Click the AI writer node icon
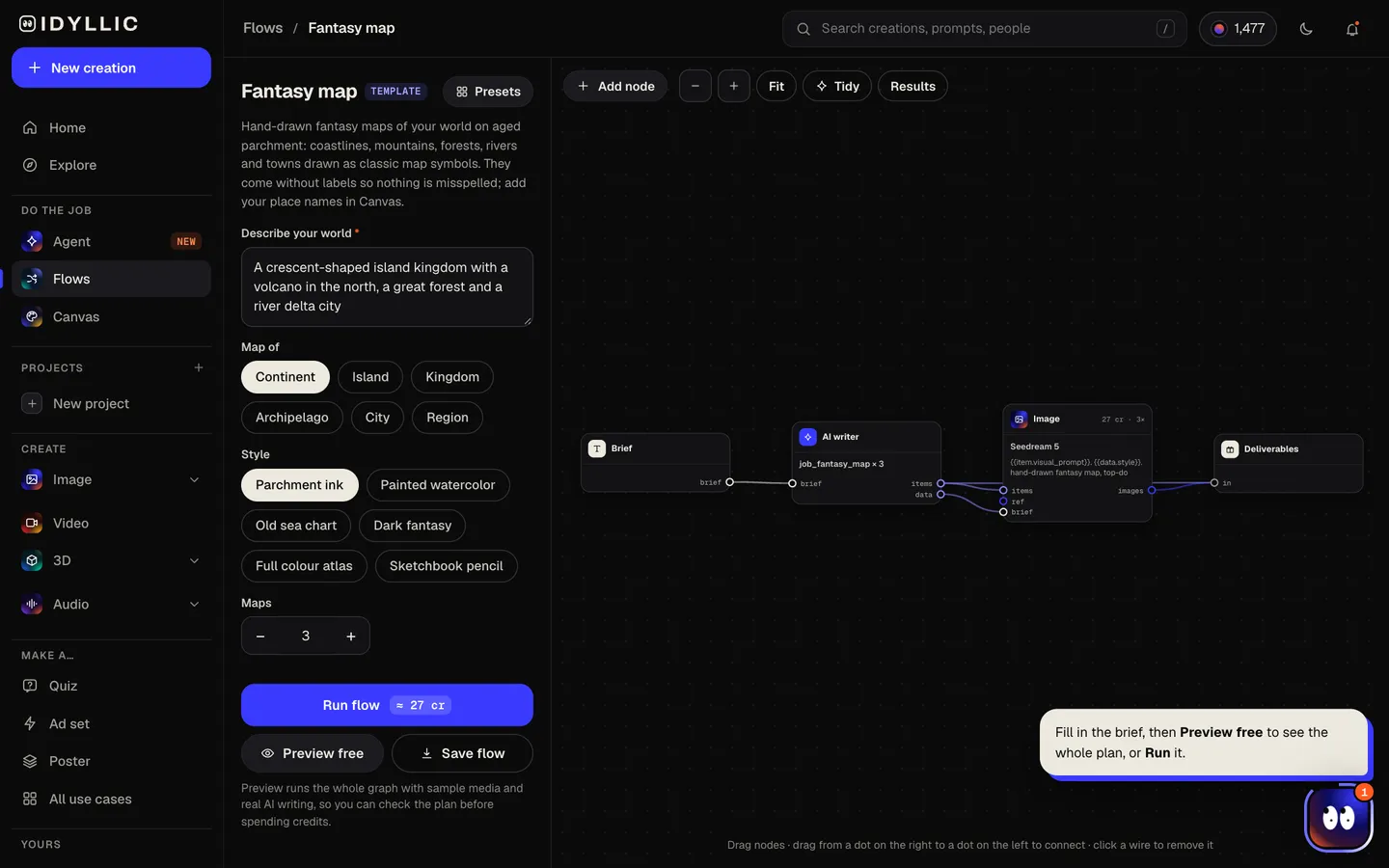Screen dimensions: 1389x868 point(808,437)
